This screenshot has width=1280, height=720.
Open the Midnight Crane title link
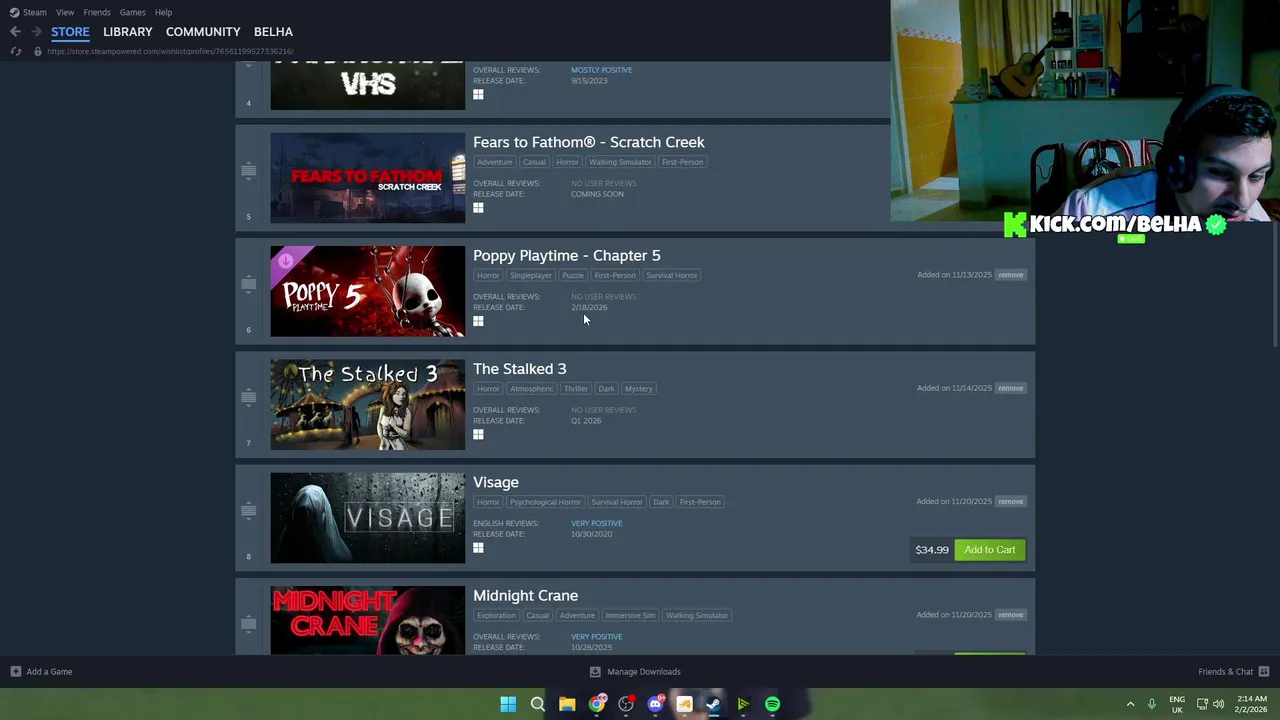525,596
